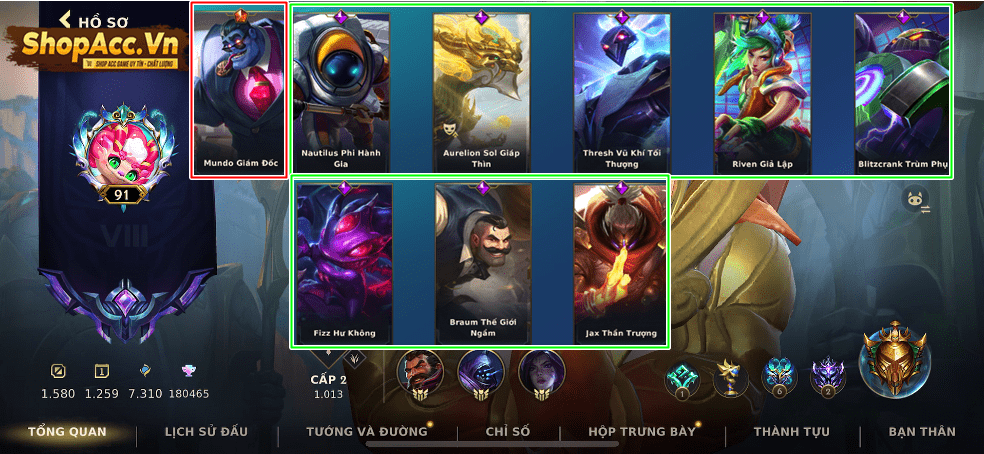Click the purple achievement badge marked 2

point(828,378)
